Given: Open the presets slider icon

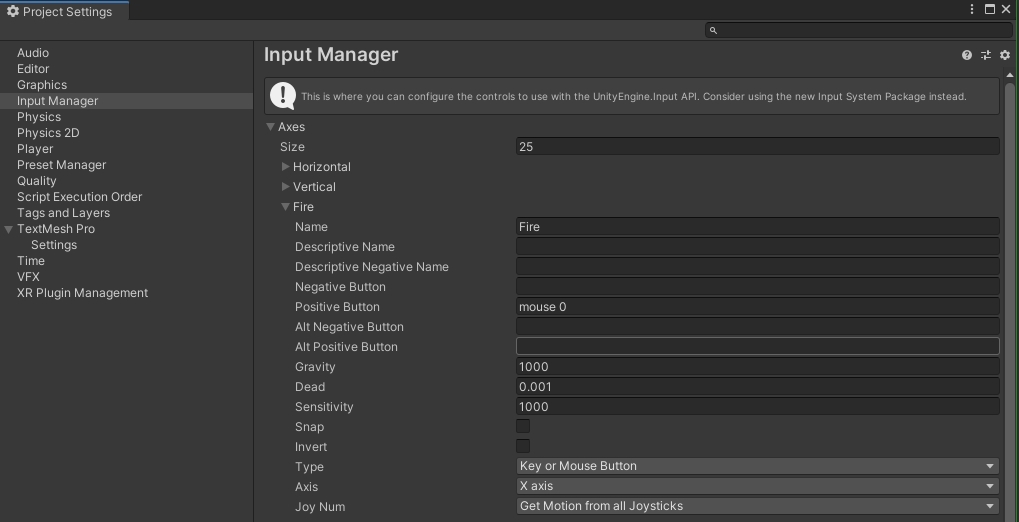Looking at the screenshot, I should coord(986,55).
